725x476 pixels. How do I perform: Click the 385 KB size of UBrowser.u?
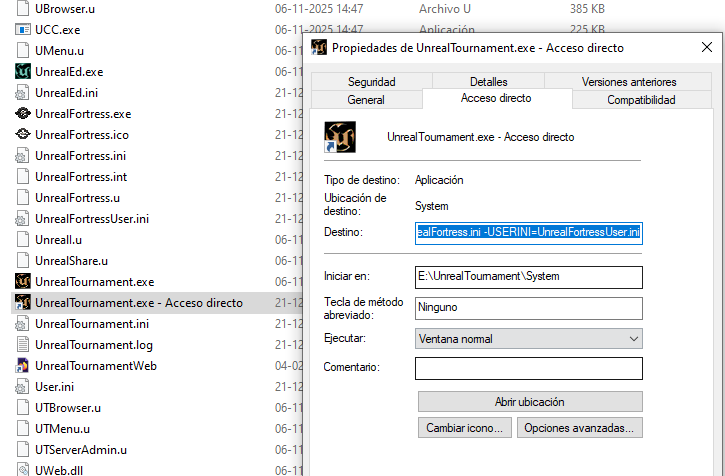click(587, 8)
